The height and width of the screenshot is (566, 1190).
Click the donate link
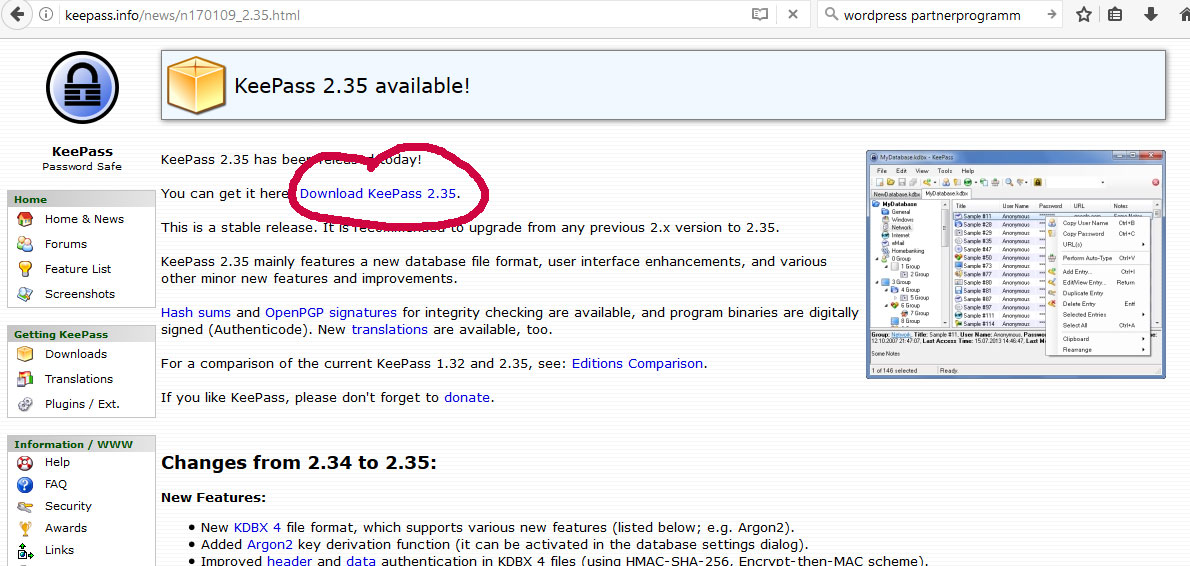pos(467,397)
